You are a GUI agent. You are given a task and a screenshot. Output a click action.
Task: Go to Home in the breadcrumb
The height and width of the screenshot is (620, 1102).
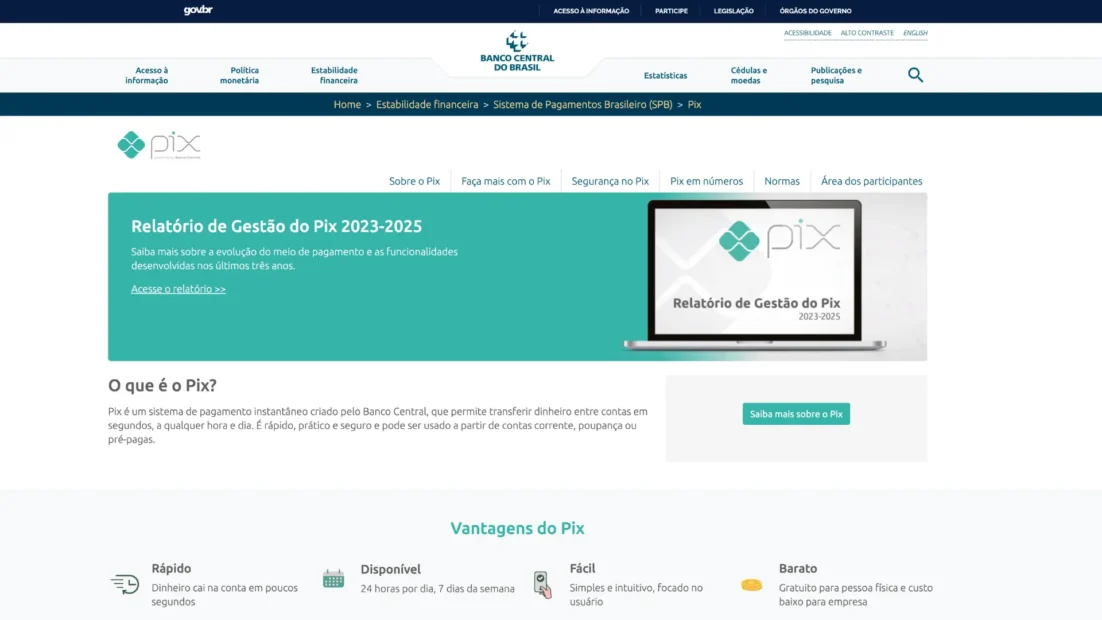(347, 104)
